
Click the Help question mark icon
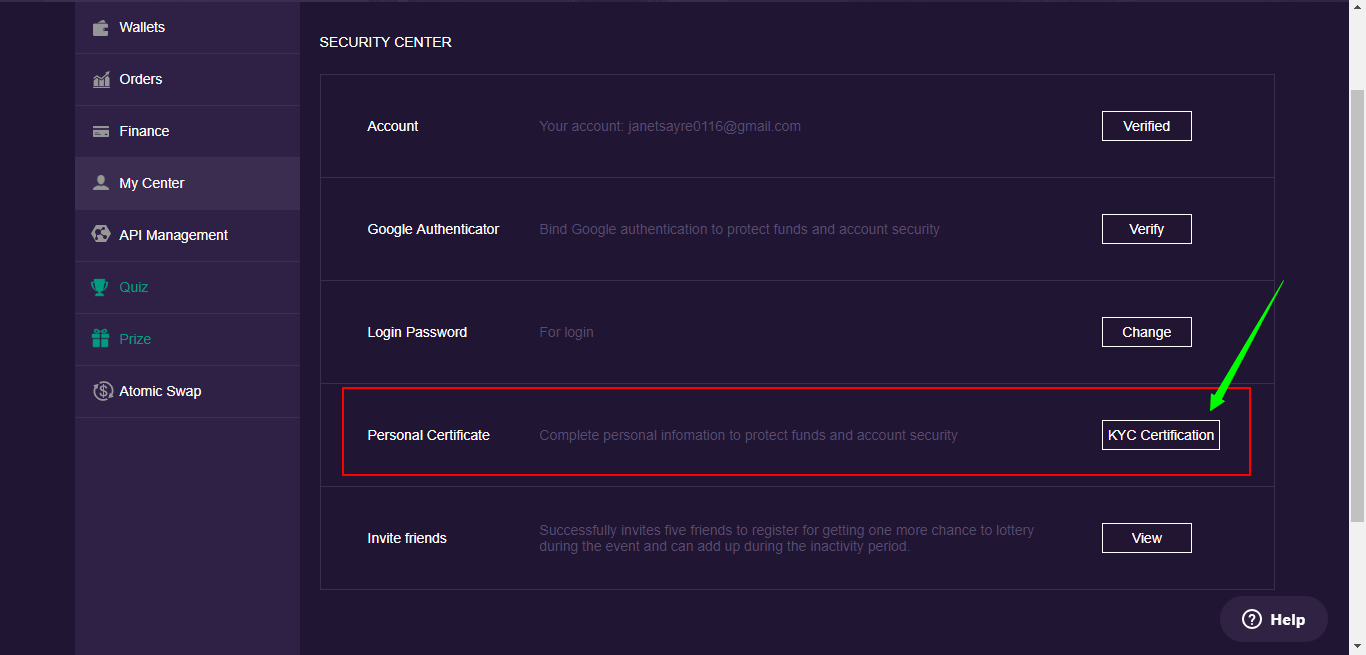[x=1252, y=619]
